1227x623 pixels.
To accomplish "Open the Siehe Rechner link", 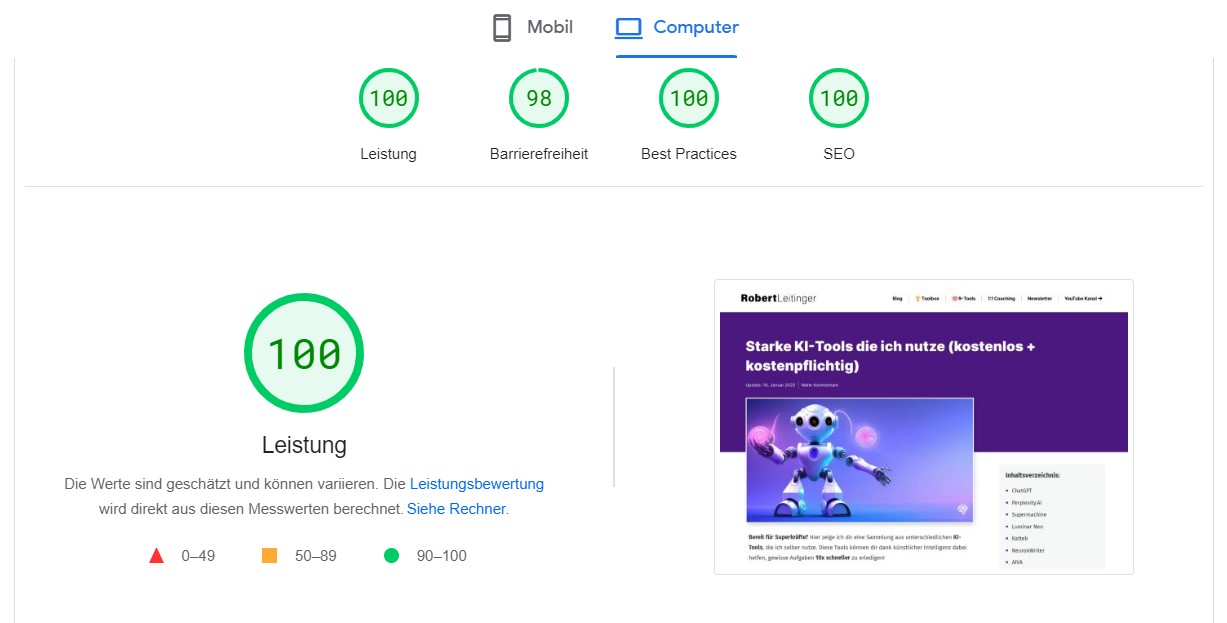I will coord(455,509).
